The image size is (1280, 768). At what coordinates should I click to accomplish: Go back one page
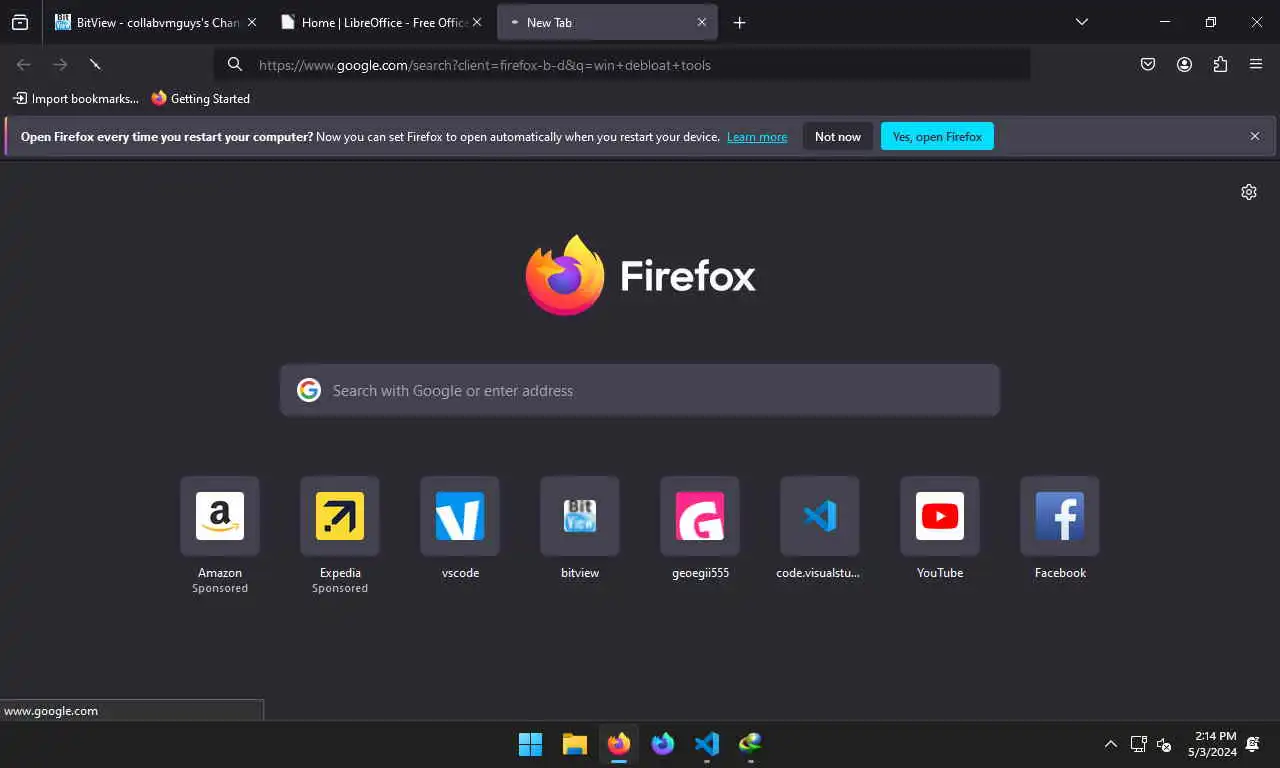(x=24, y=64)
